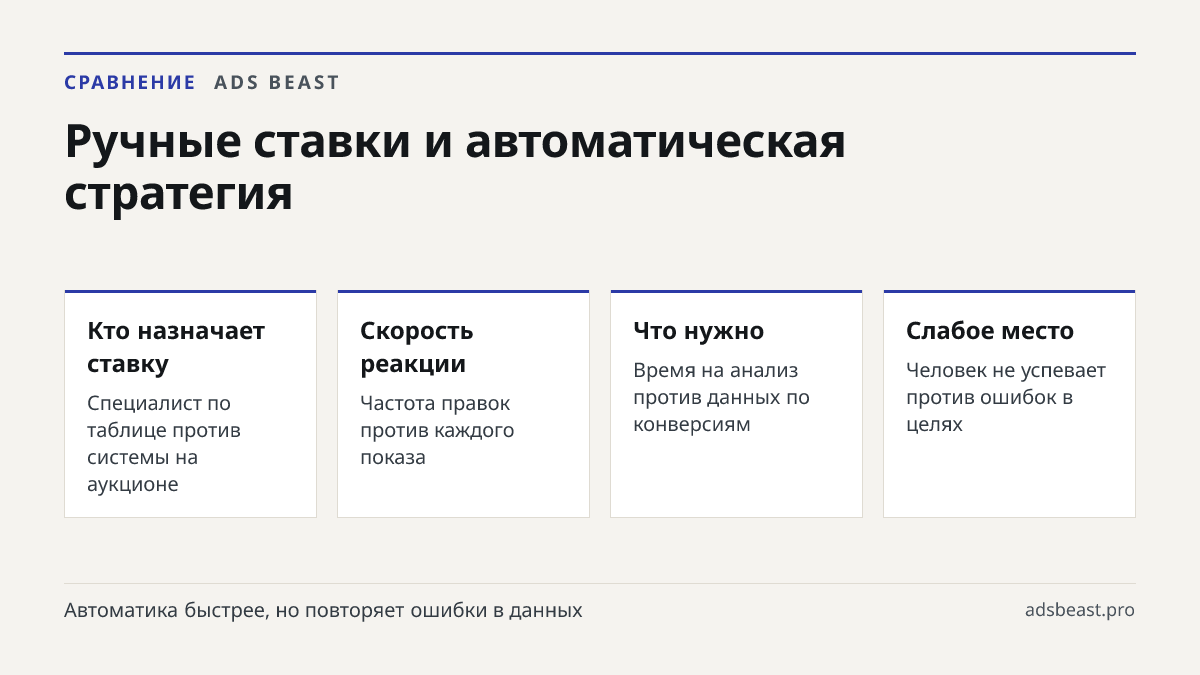This screenshot has width=1200, height=675.
Task: Click the 'СРАВНЕНИЕ' label
Action: (130, 83)
